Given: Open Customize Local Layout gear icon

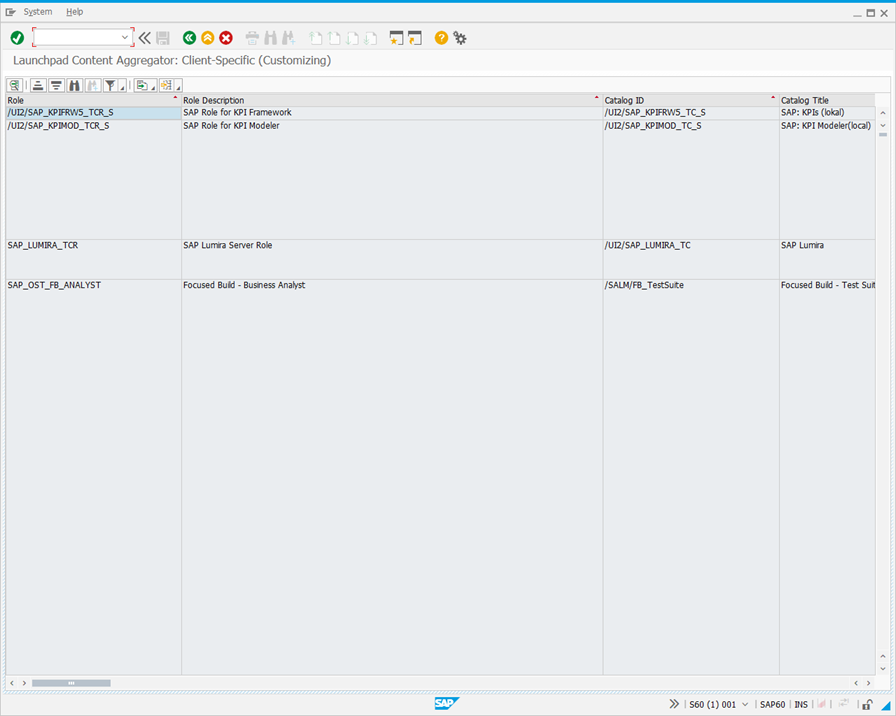Looking at the screenshot, I should click(x=459, y=38).
